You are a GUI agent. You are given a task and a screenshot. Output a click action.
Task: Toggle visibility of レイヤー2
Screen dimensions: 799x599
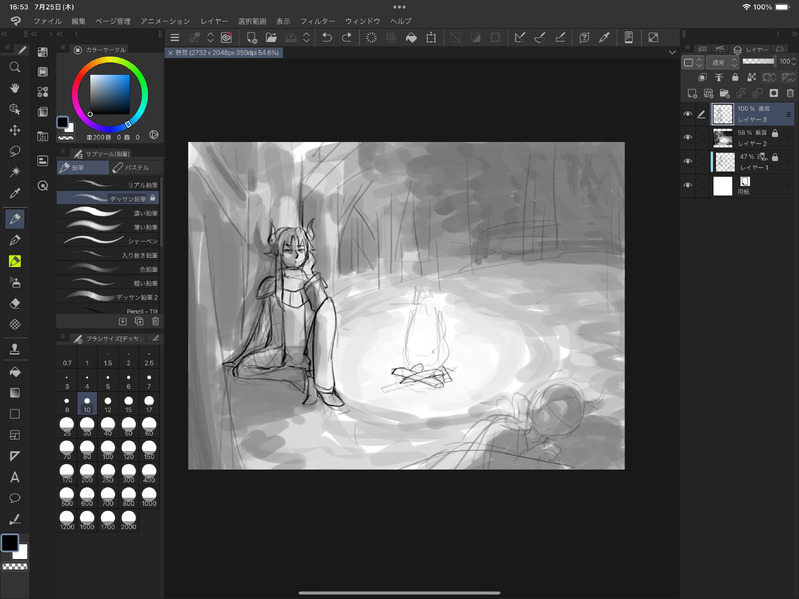(687, 138)
